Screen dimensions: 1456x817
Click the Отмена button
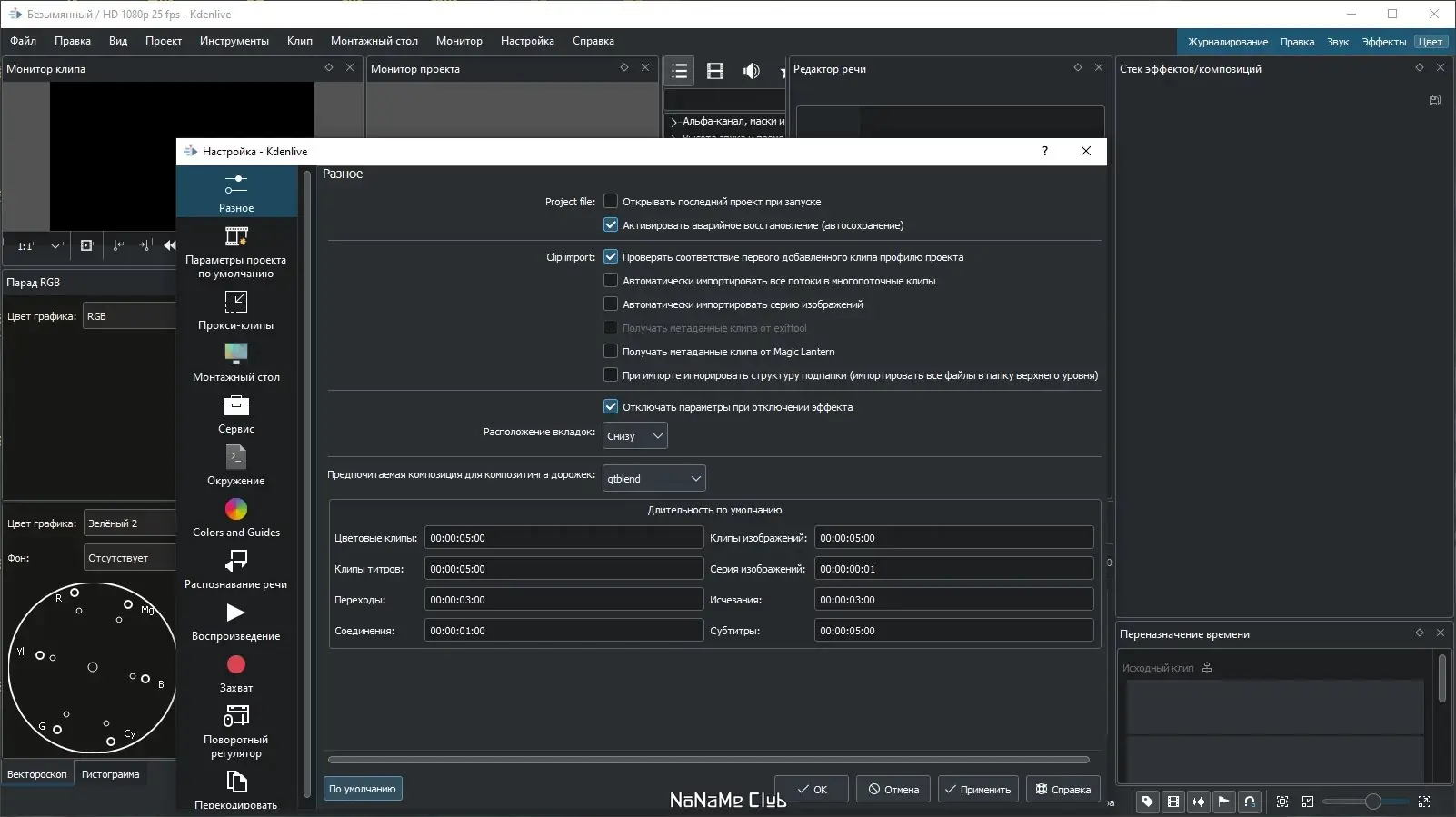(893, 790)
